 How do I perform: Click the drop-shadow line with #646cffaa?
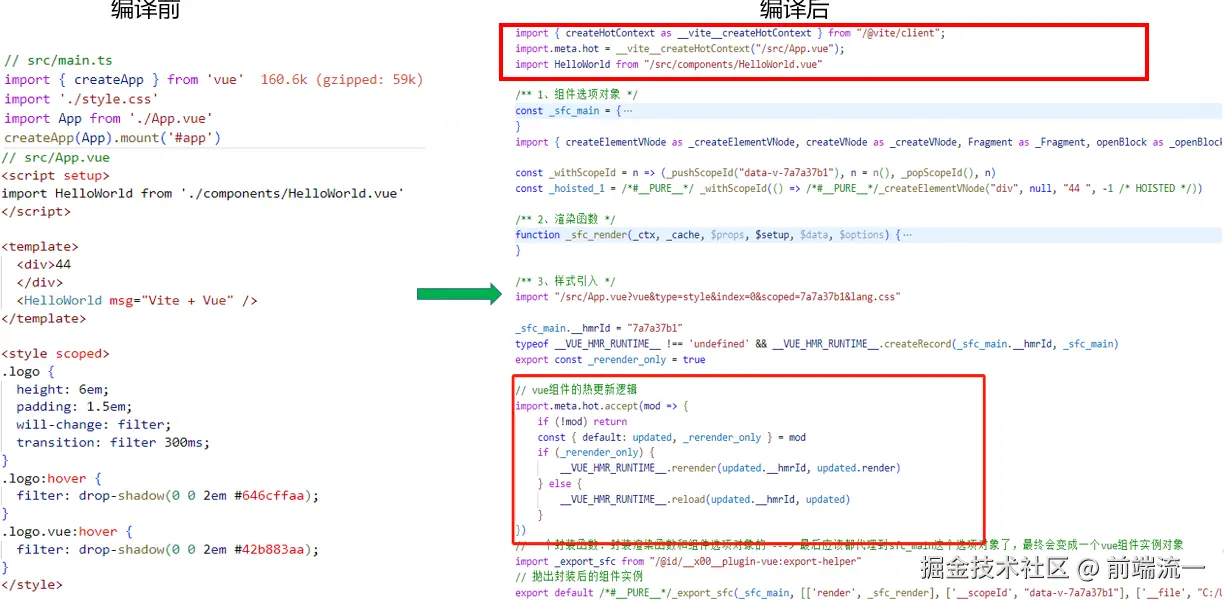point(168,496)
